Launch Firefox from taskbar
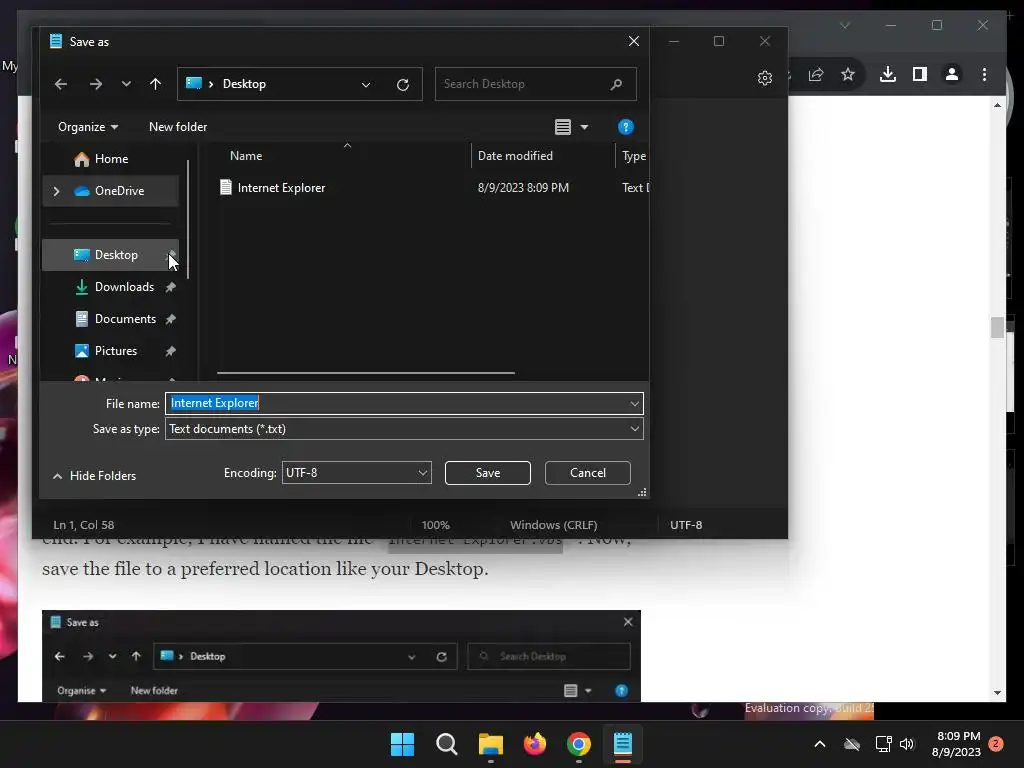 coord(535,744)
